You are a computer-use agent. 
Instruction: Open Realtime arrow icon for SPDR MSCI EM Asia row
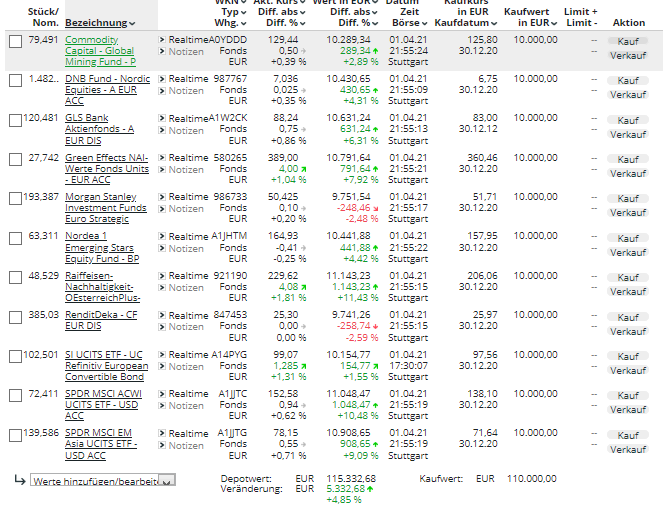[162, 433]
